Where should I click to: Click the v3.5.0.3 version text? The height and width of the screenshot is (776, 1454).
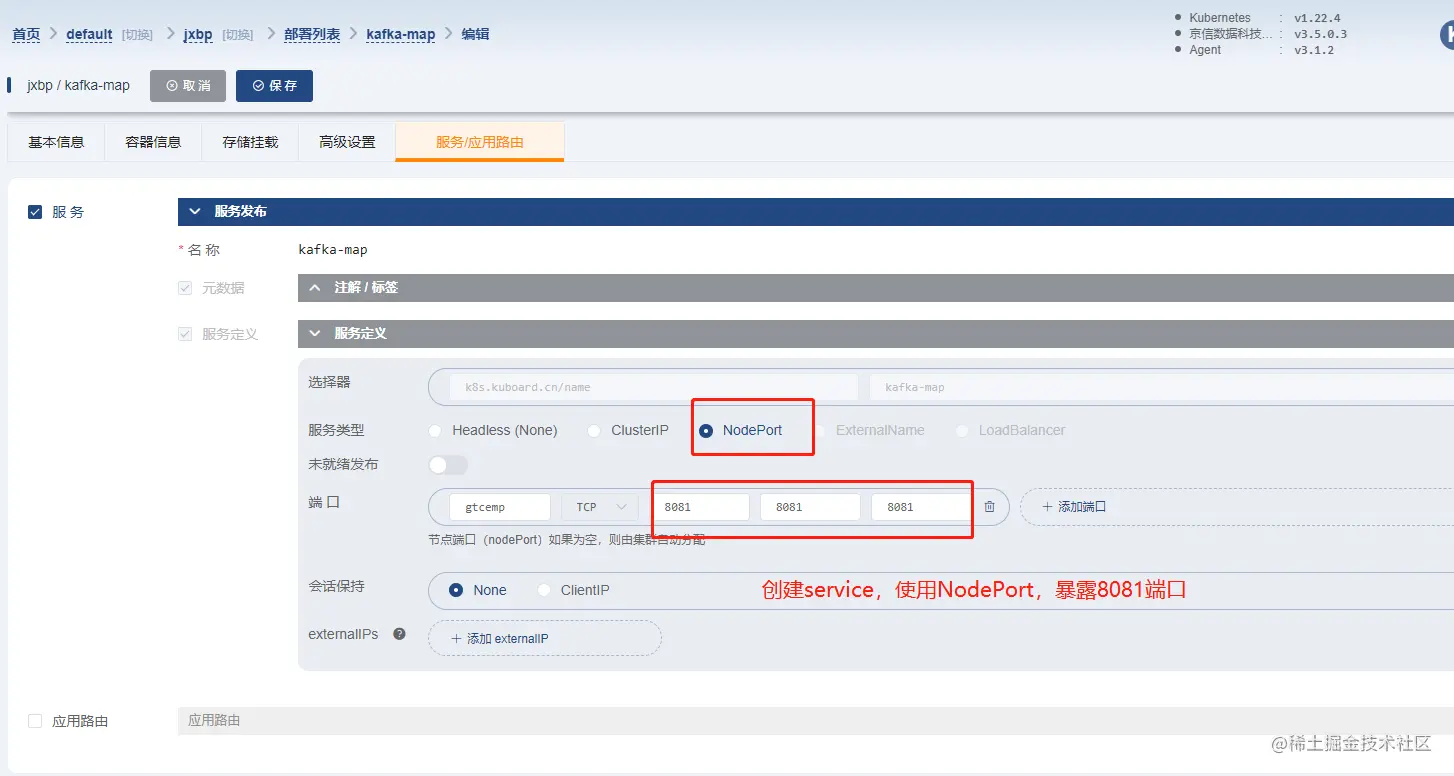click(x=1320, y=34)
